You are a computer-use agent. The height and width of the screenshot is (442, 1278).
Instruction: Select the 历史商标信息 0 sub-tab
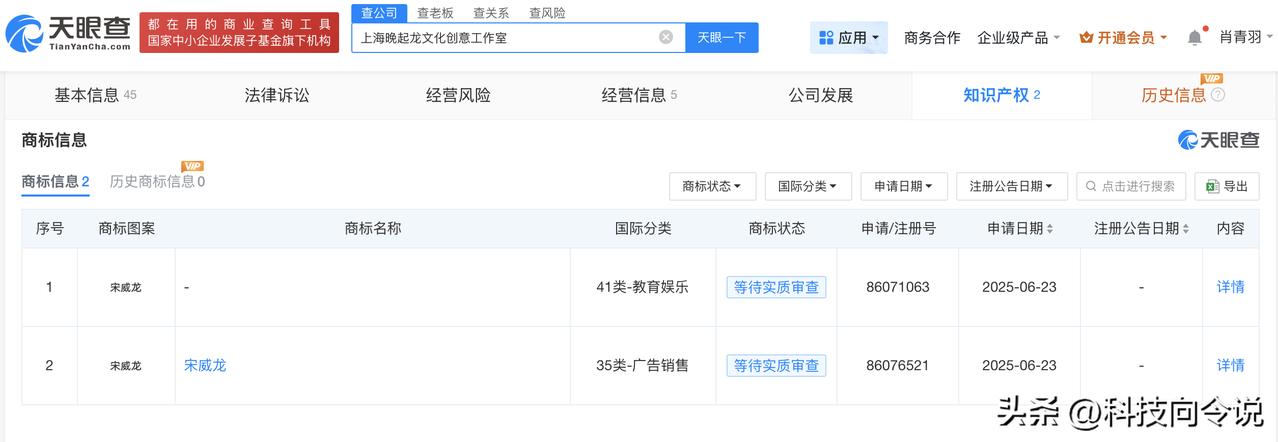point(157,181)
